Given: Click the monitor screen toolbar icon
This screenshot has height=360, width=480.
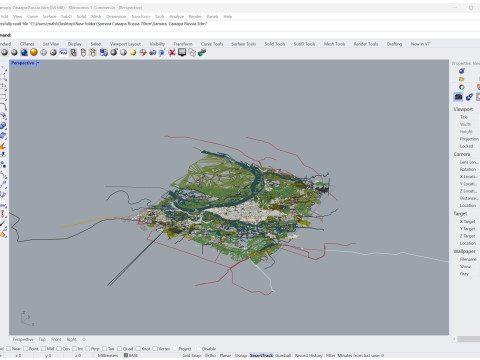Looking at the screenshot, I should coord(182,52).
